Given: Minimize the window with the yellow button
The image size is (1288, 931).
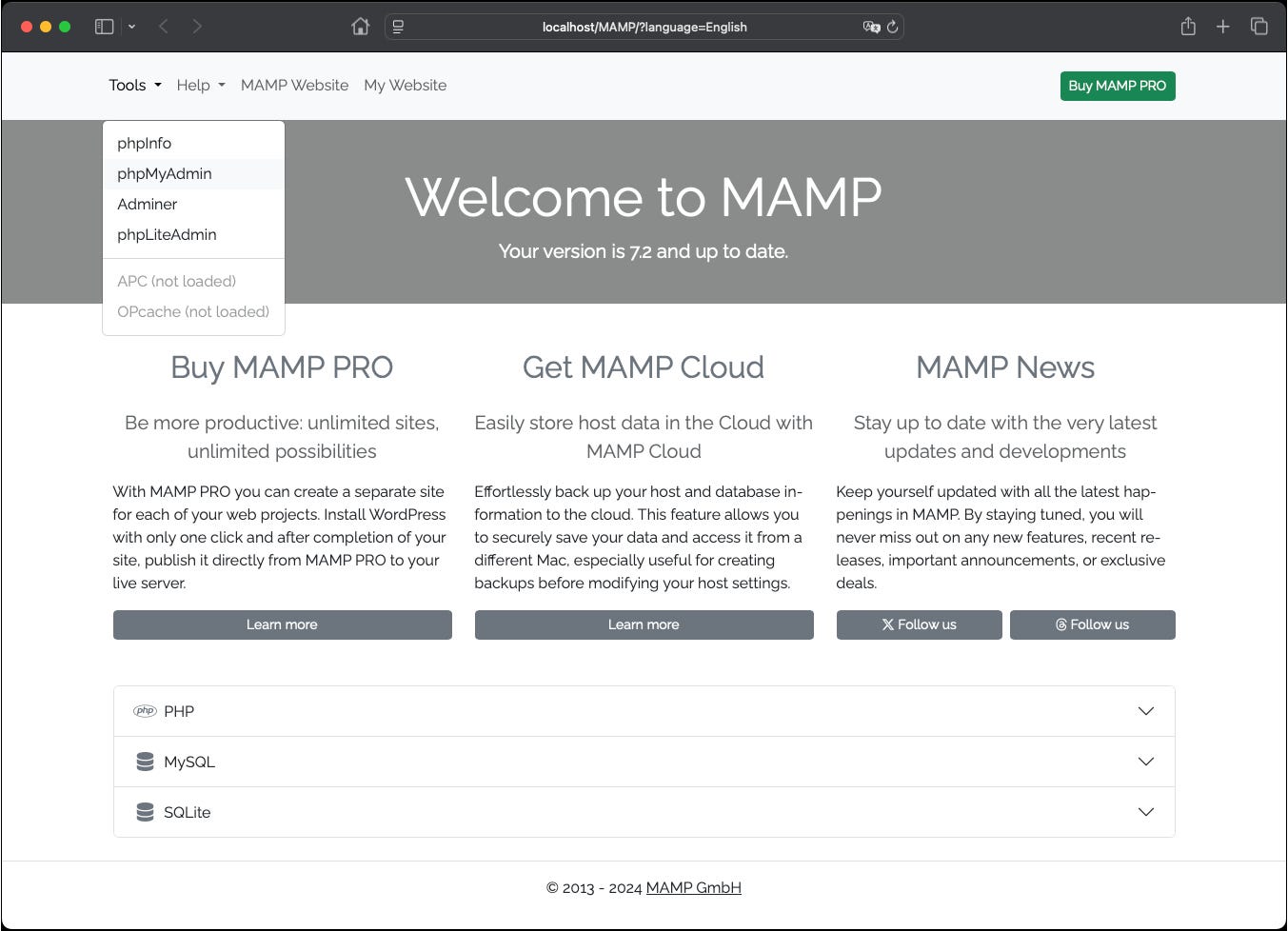Looking at the screenshot, I should tap(46, 27).
